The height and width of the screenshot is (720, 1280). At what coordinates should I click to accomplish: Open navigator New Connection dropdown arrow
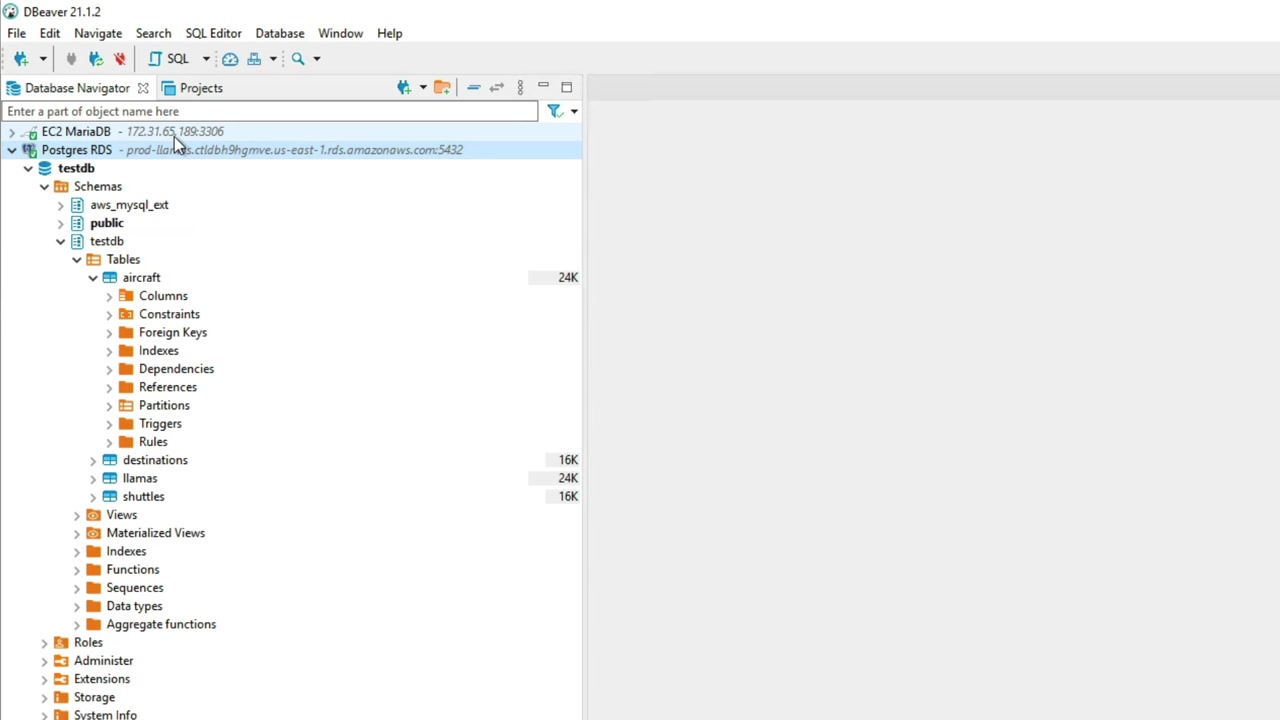pos(422,88)
